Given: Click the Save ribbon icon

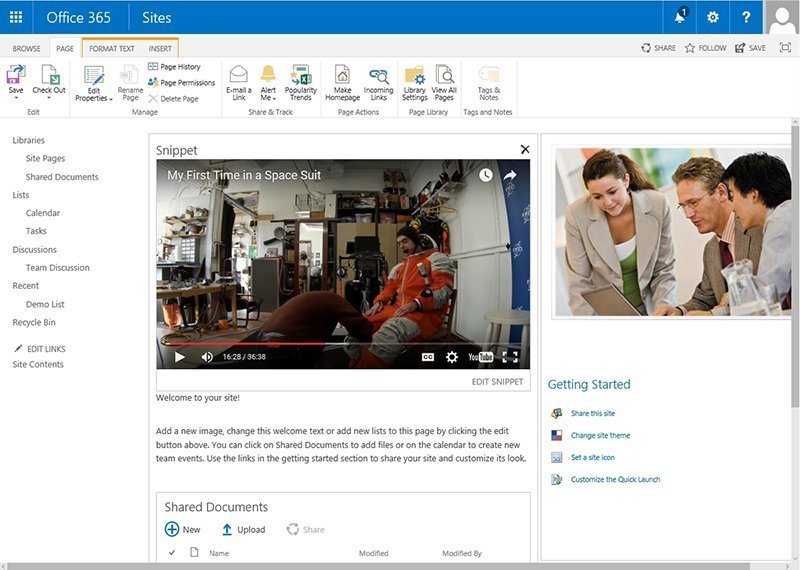Looking at the screenshot, I should [x=16, y=74].
